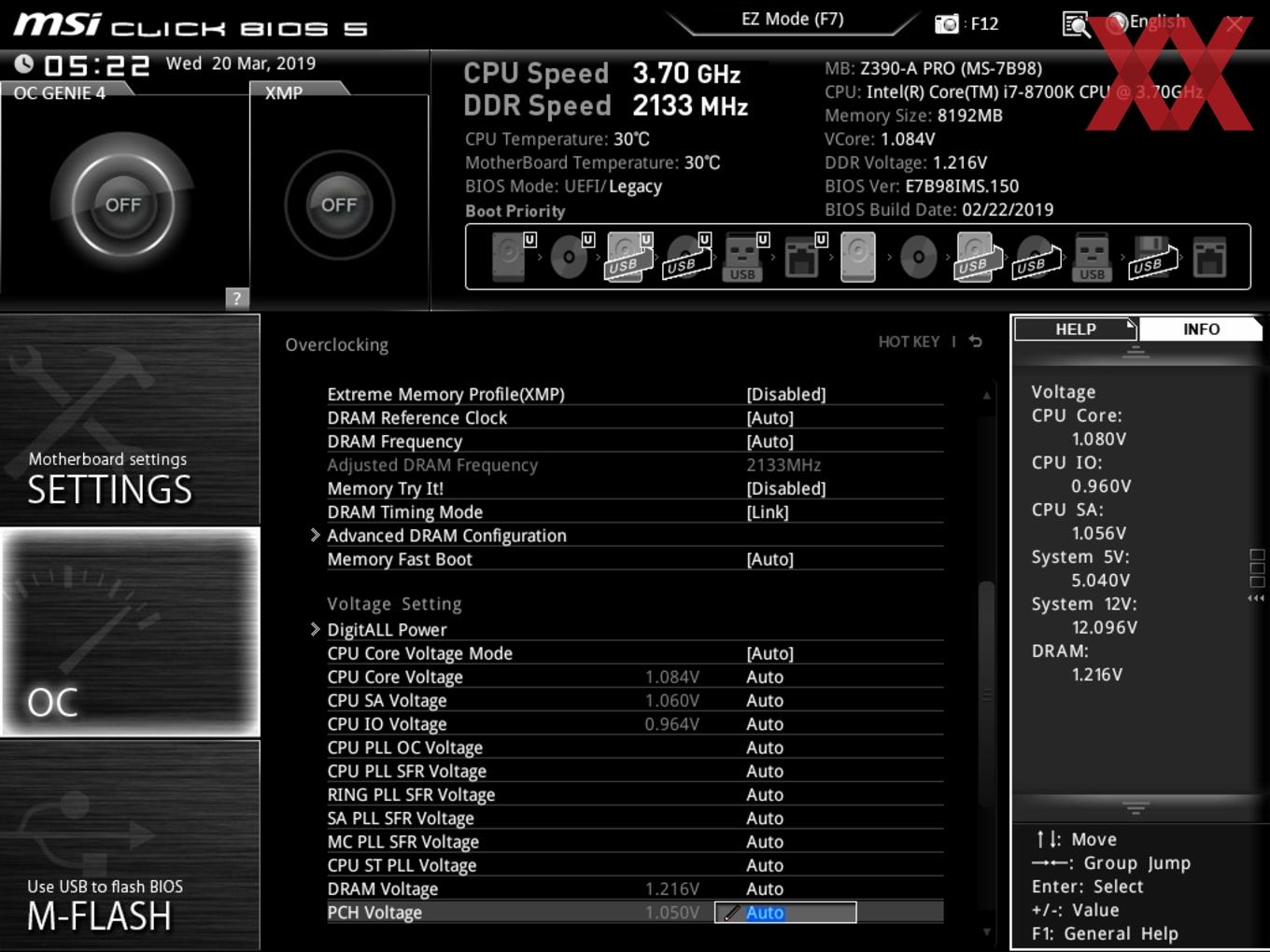The image size is (1270, 952).
Task: Select legacy USB hard disk boot icon
Action: (977, 257)
